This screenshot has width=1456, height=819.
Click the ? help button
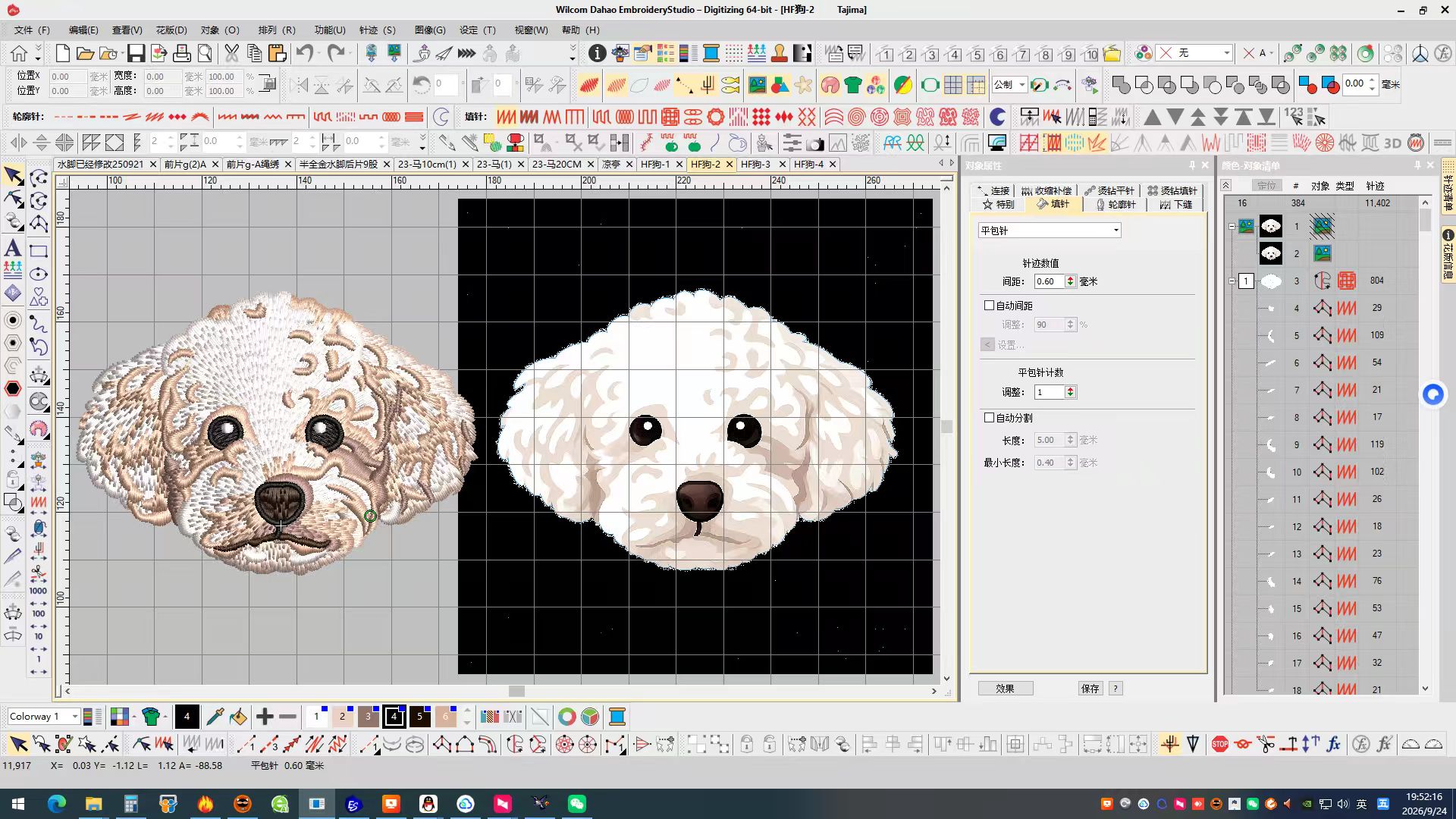(x=1116, y=689)
